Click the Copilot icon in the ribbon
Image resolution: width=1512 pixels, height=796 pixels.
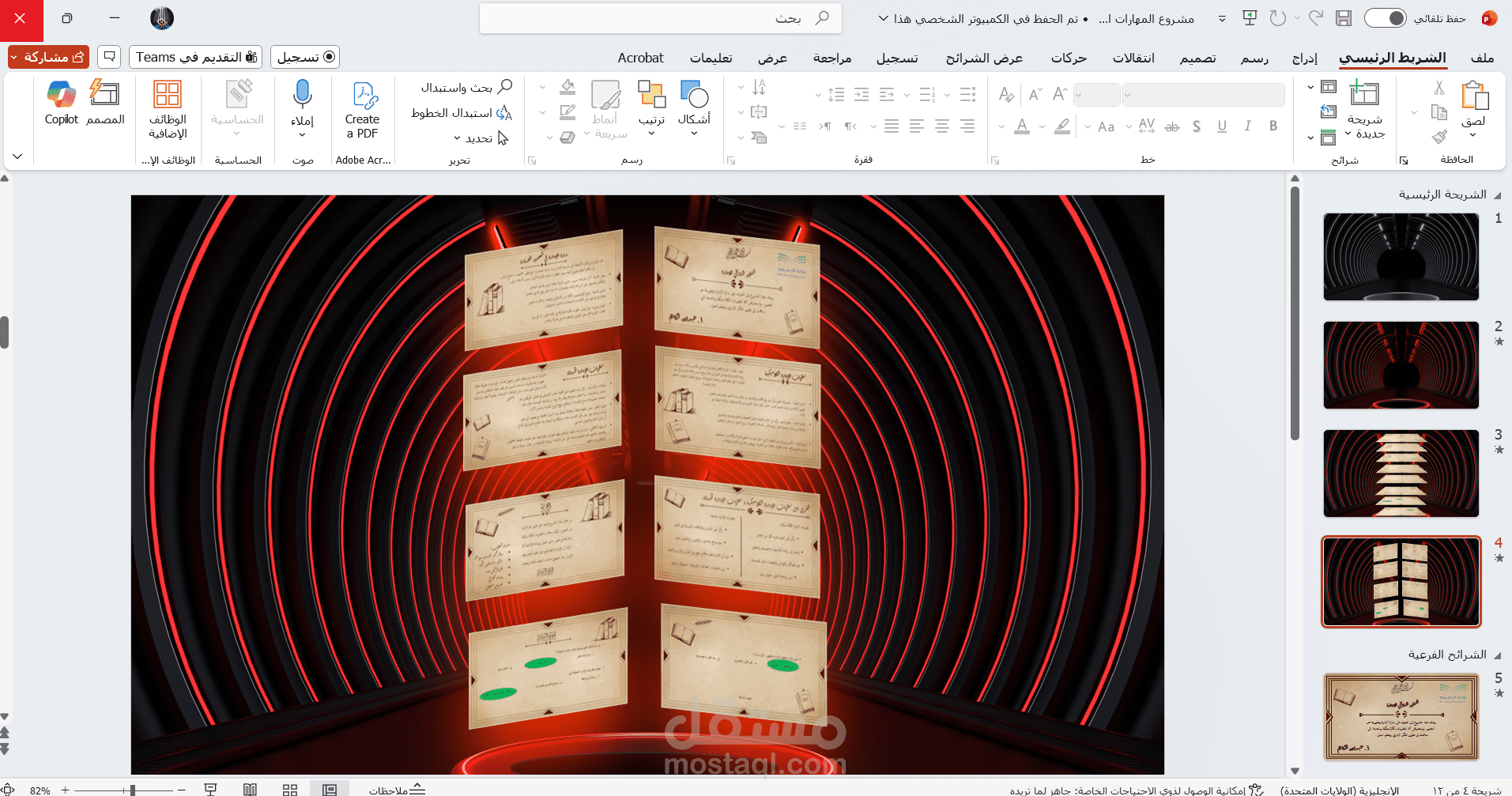tap(61, 94)
